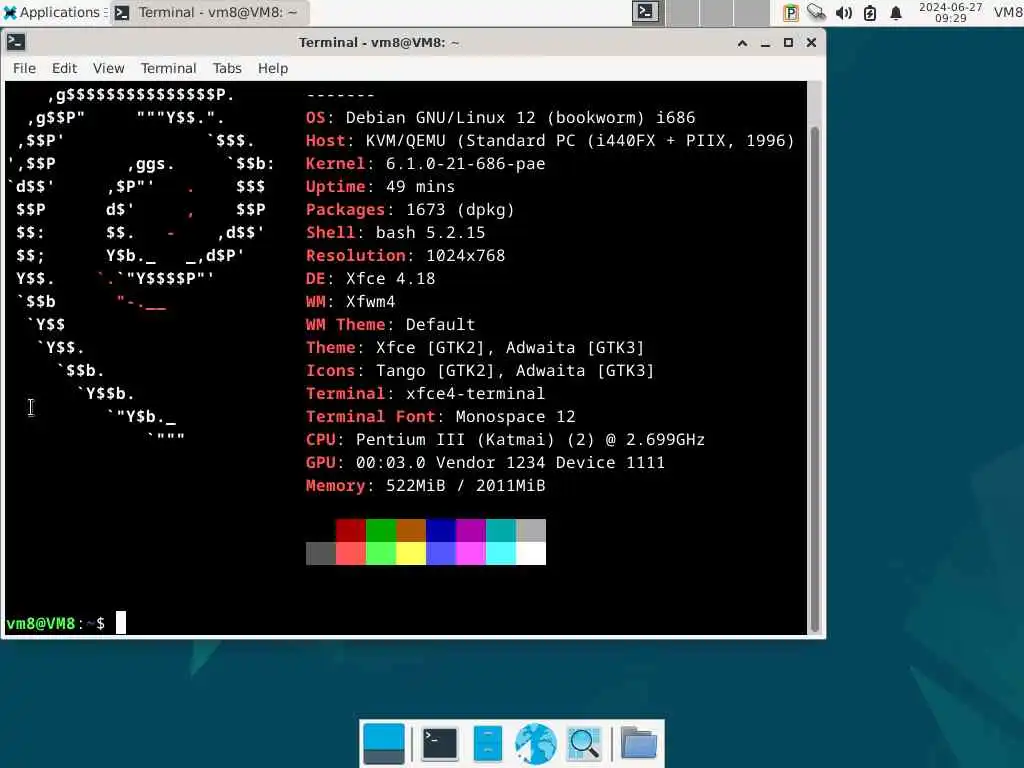
Task: Click the volume speaker icon
Action: 843,12
